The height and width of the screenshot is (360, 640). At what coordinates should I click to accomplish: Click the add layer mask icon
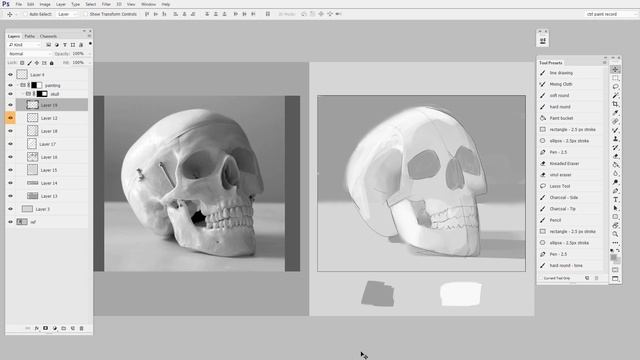(46, 328)
